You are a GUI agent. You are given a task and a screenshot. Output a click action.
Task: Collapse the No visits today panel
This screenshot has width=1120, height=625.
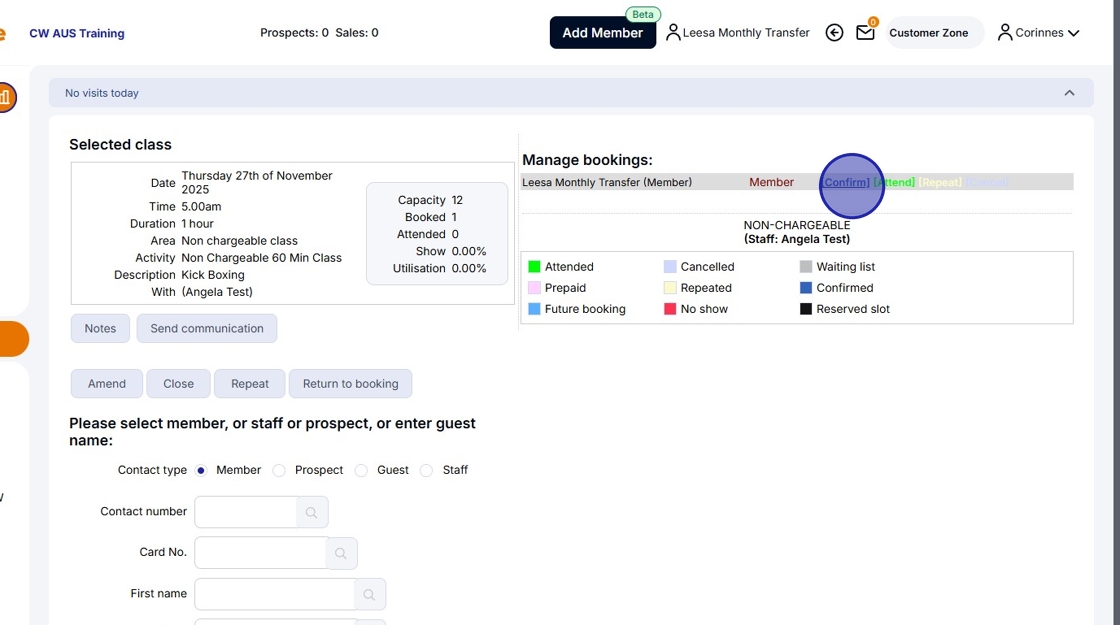click(x=1069, y=93)
